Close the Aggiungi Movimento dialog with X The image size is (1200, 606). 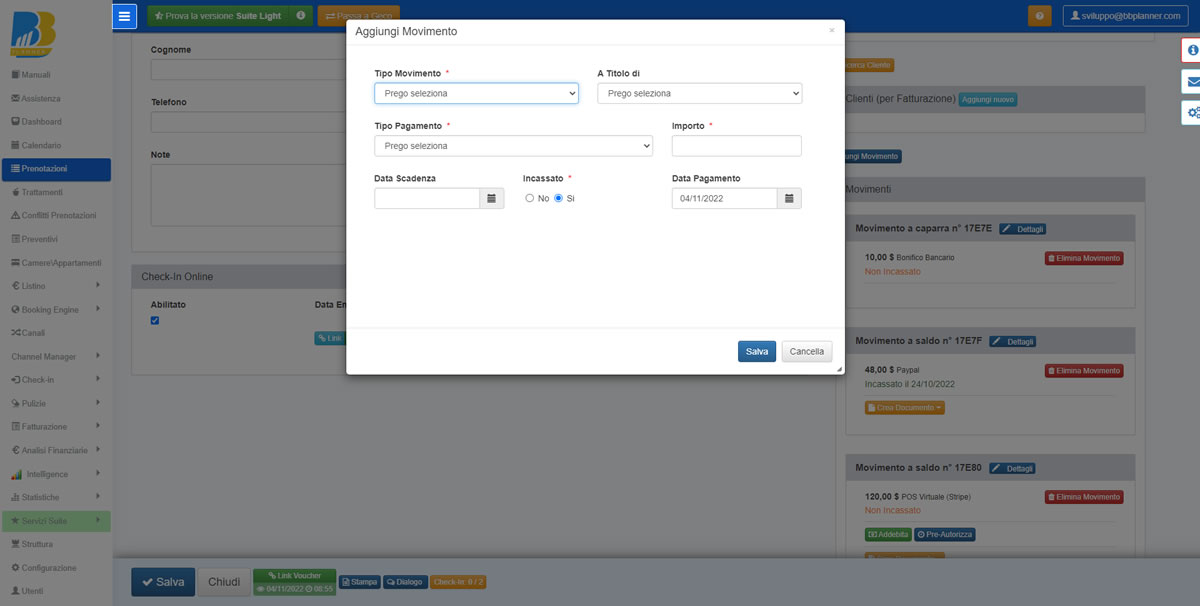pos(831,31)
